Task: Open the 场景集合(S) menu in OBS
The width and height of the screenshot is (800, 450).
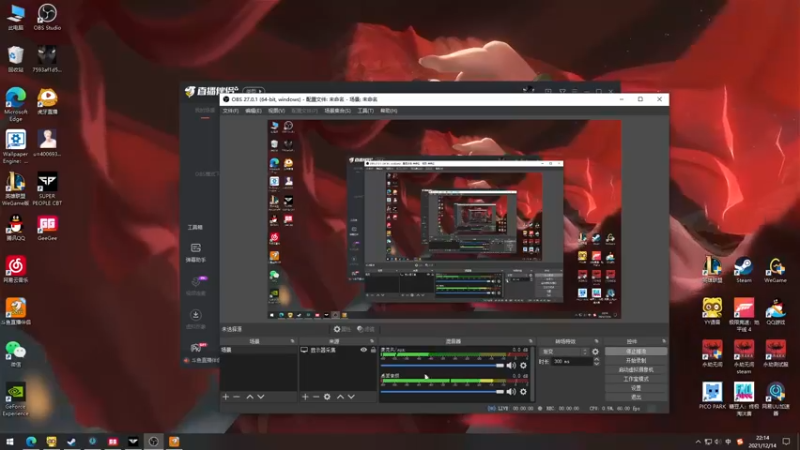Action: (338, 111)
